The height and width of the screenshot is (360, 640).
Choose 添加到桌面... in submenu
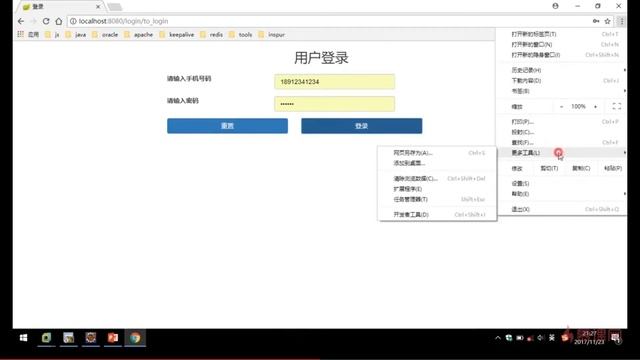point(437,163)
